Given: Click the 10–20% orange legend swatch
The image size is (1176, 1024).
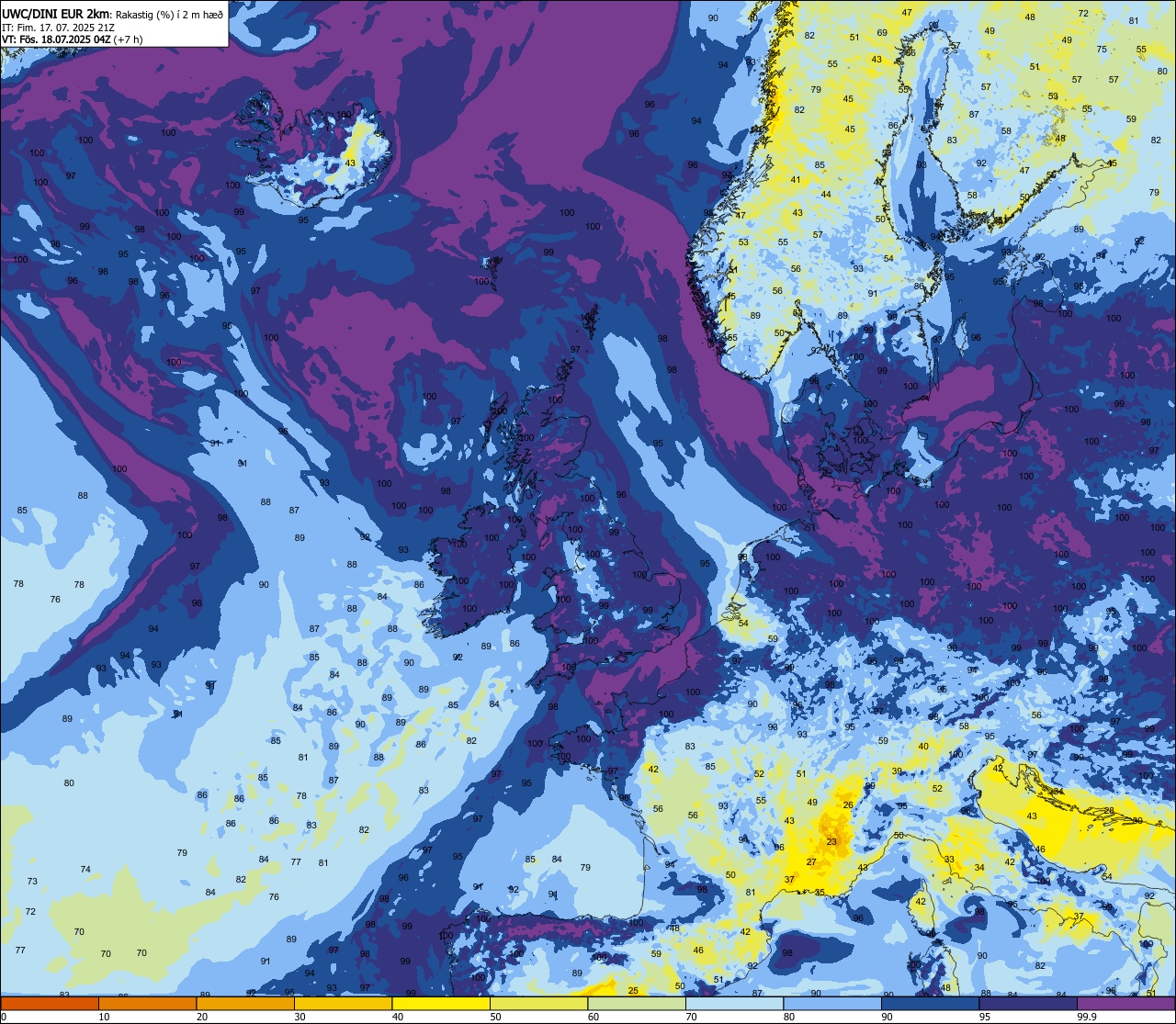Looking at the screenshot, I should pyautogui.click(x=147, y=1003).
